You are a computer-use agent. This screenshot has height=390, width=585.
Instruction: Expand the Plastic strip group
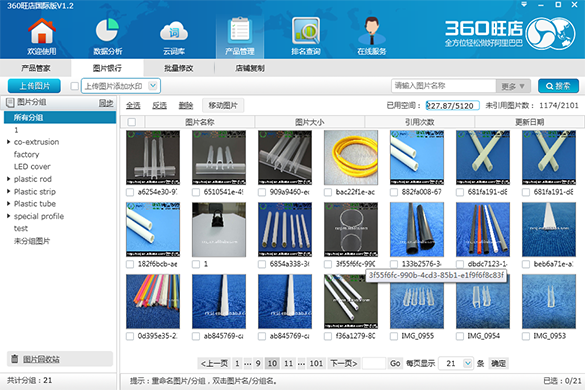coord(8,191)
